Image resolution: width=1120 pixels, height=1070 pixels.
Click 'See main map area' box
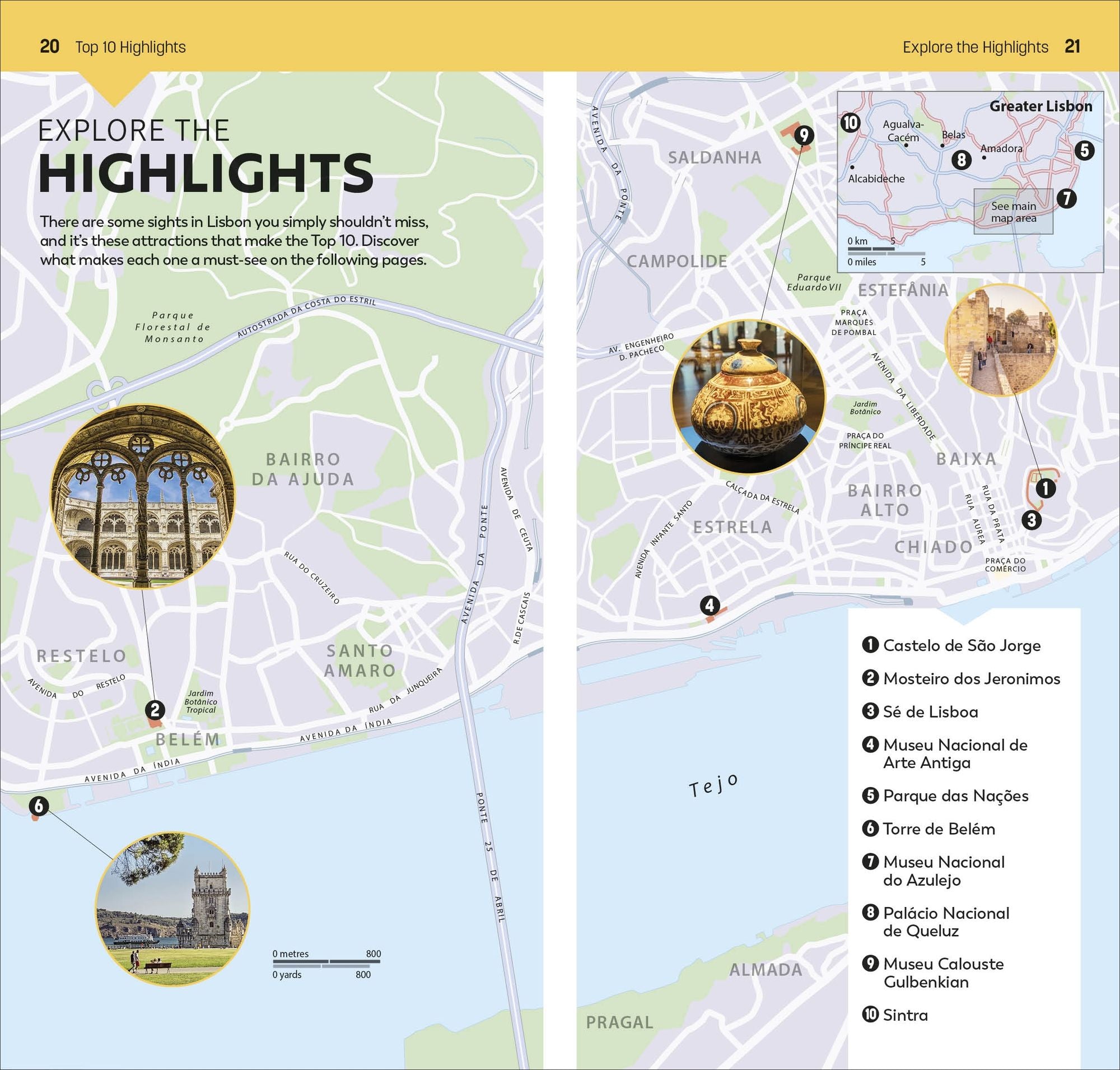point(1013,212)
